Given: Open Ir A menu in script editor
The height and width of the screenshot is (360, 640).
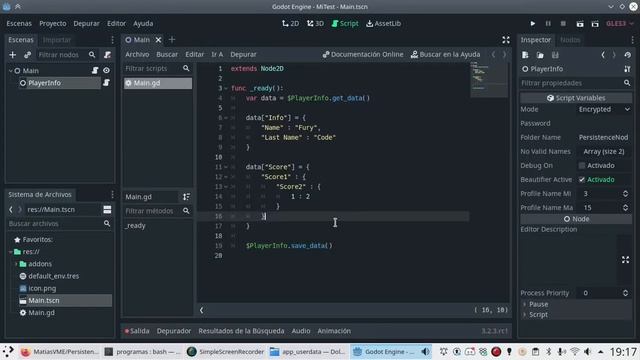Looking at the screenshot, I should [x=217, y=54].
